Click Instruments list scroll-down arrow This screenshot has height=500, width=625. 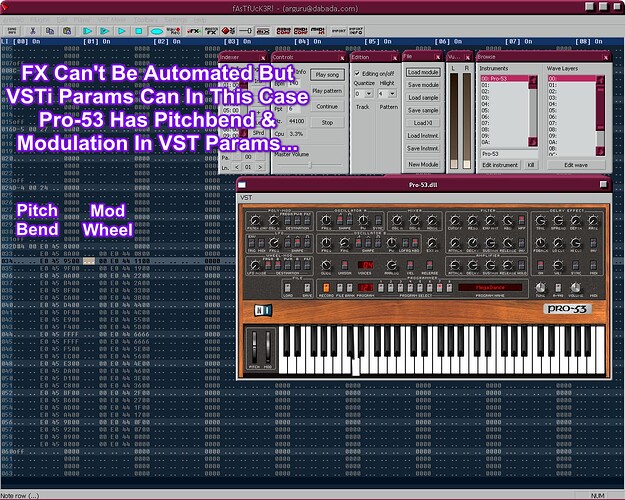coord(533,142)
